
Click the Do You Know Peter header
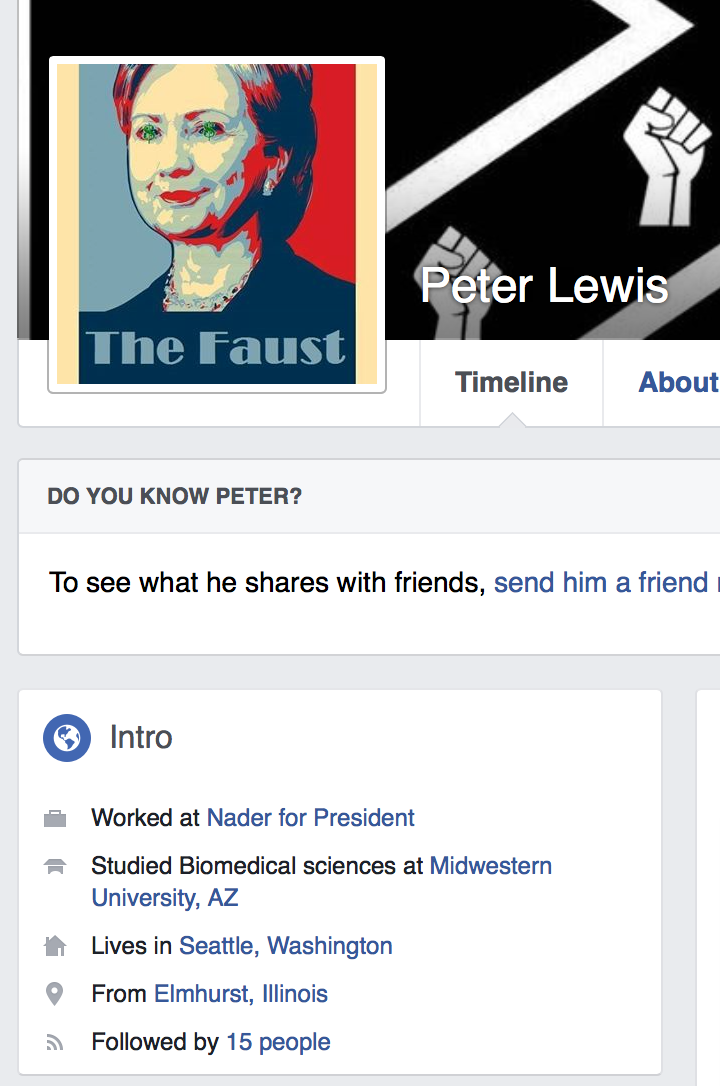point(174,497)
